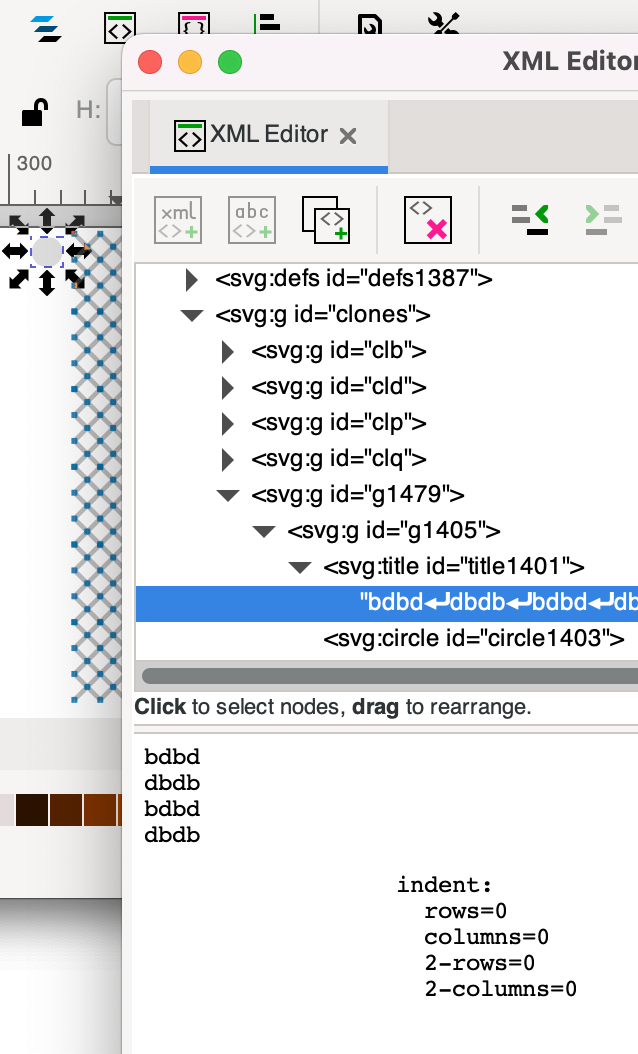Collapse the svg:g clones node
Image resolution: width=638 pixels, height=1054 pixels.
(x=192, y=316)
